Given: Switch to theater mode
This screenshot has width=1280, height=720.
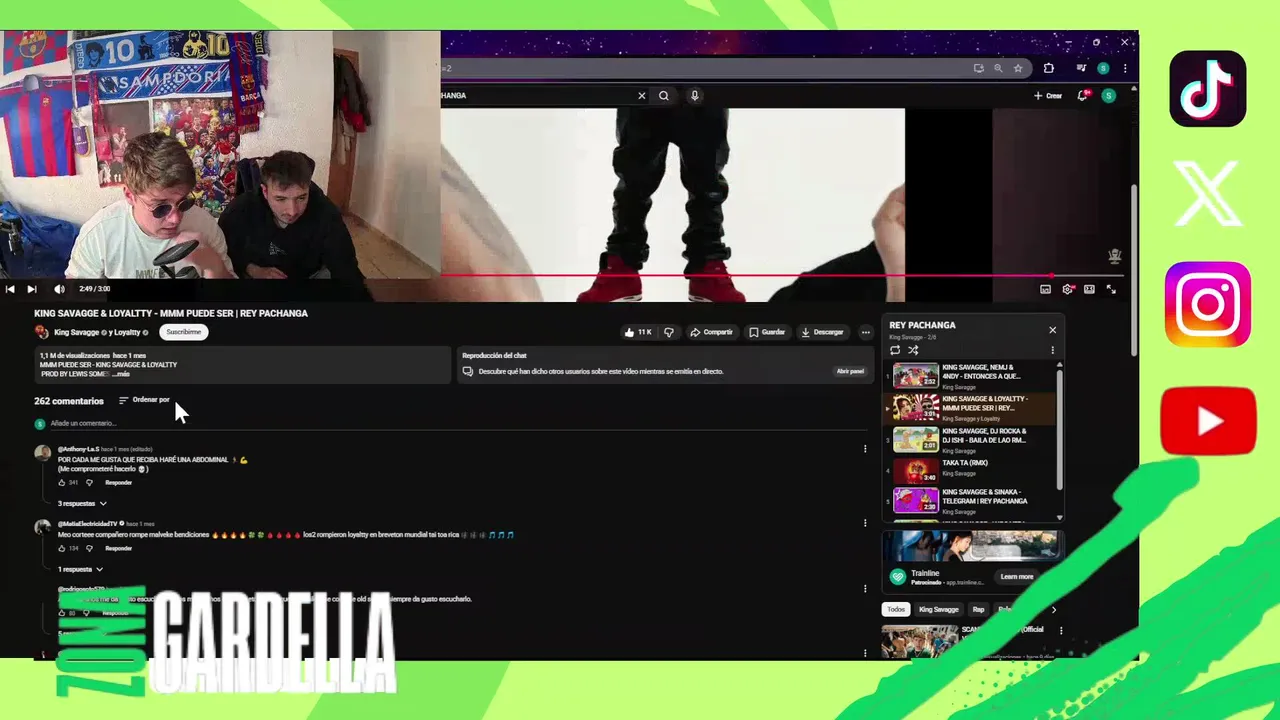Looking at the screenshot, I should (x=1089, y=289).
